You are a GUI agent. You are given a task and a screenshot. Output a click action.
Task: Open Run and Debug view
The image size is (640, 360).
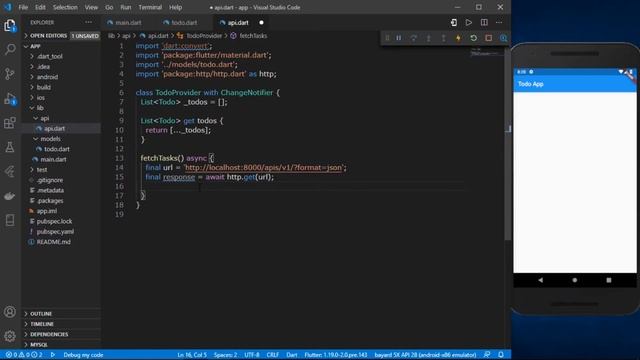pyautogui.click(x=10, y=98)
